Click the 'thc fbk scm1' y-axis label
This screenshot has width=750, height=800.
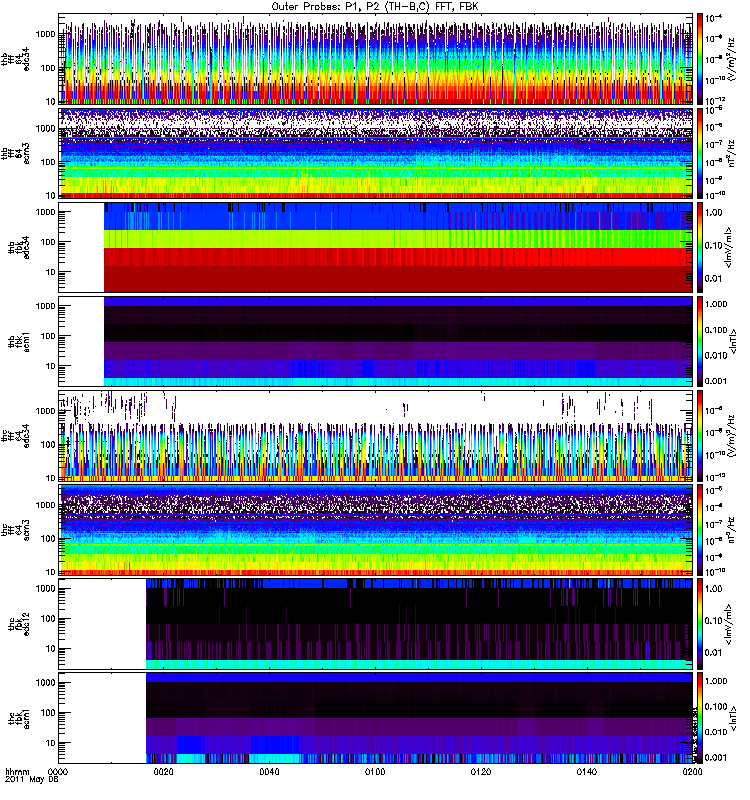click(x=19, y=718)
